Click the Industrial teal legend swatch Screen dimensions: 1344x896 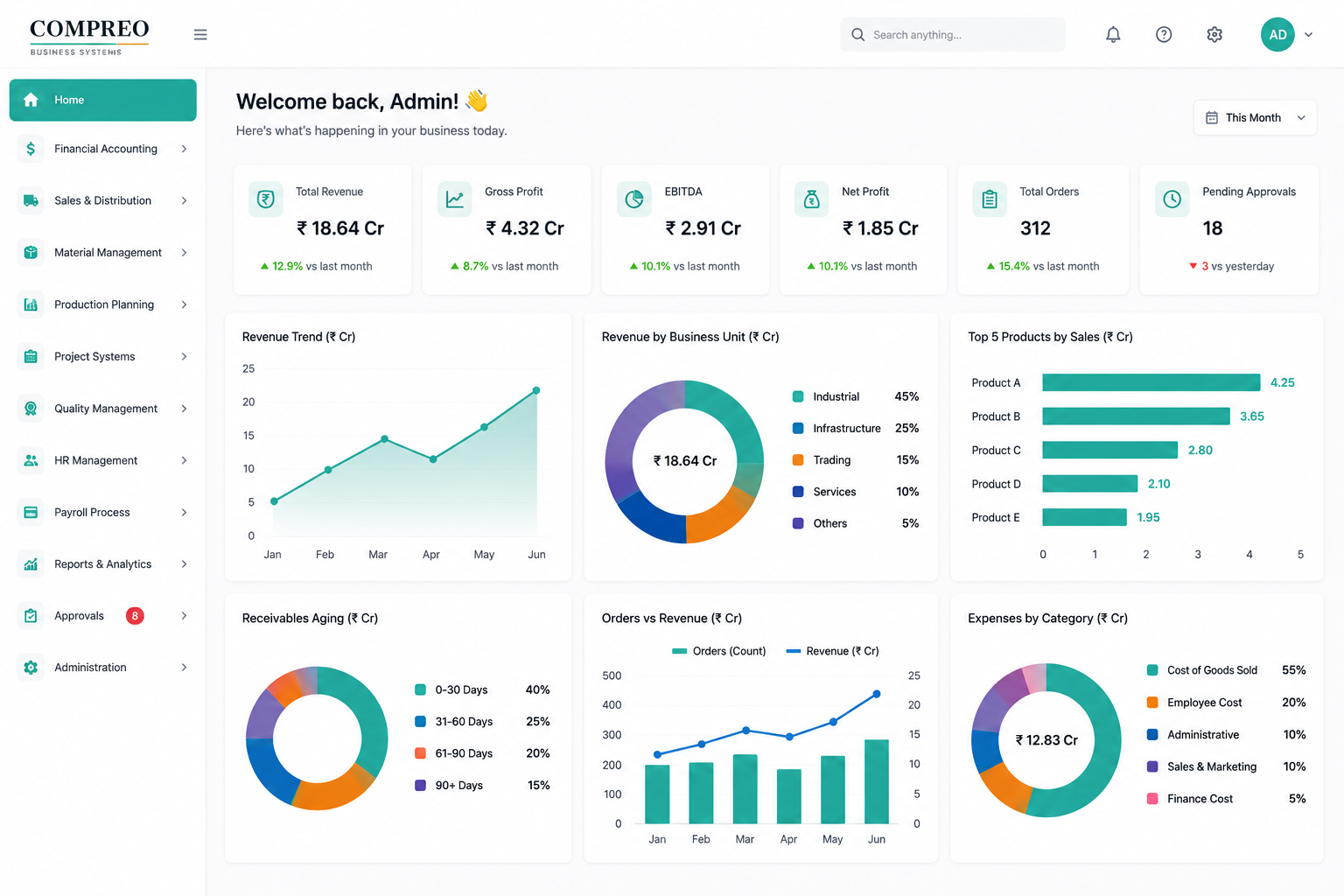click(798, 396)
